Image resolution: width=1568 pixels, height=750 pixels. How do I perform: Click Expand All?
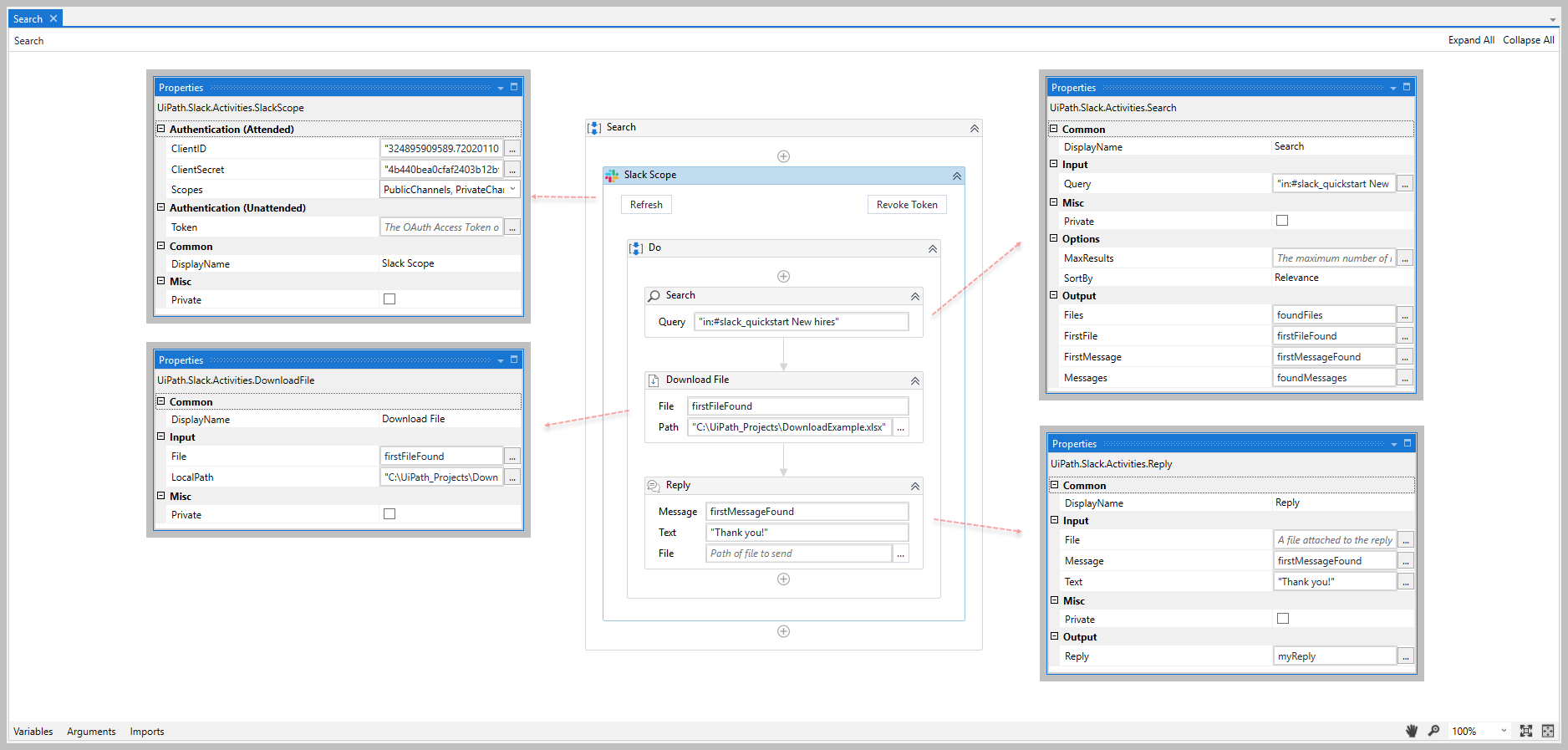point(1471,40)
